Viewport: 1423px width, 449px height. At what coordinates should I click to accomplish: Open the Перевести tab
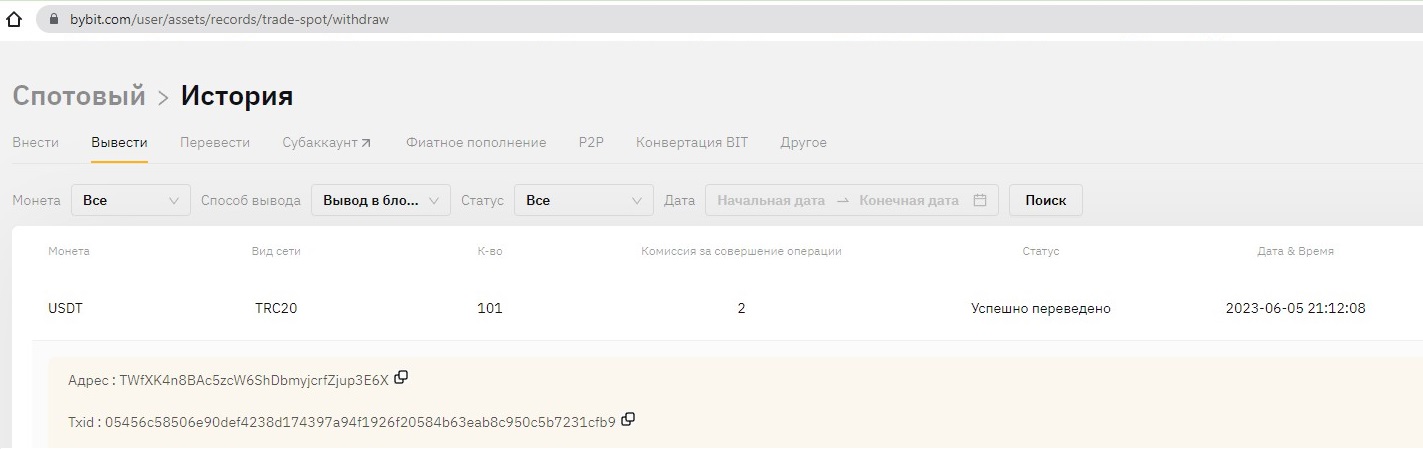(x=215, y=143)
